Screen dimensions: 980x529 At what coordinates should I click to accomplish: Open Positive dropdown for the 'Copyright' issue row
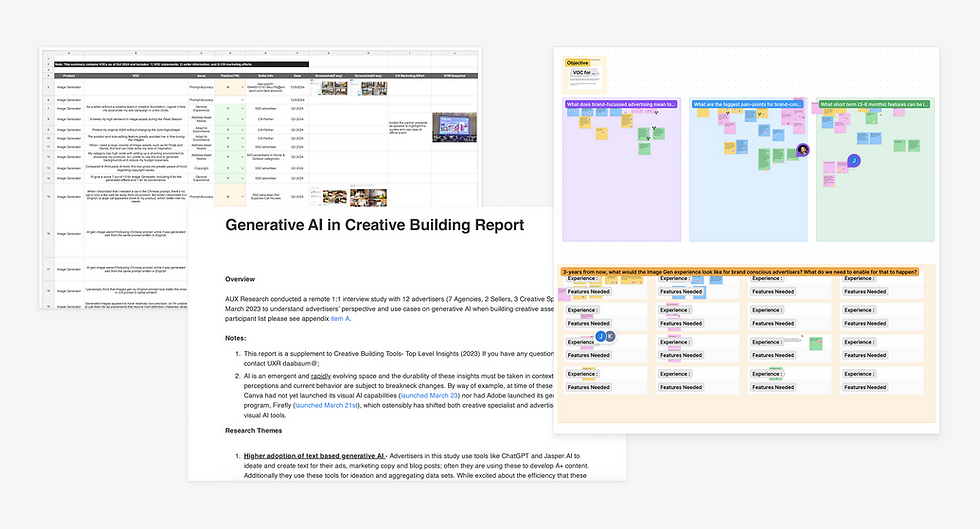(242, 168)
